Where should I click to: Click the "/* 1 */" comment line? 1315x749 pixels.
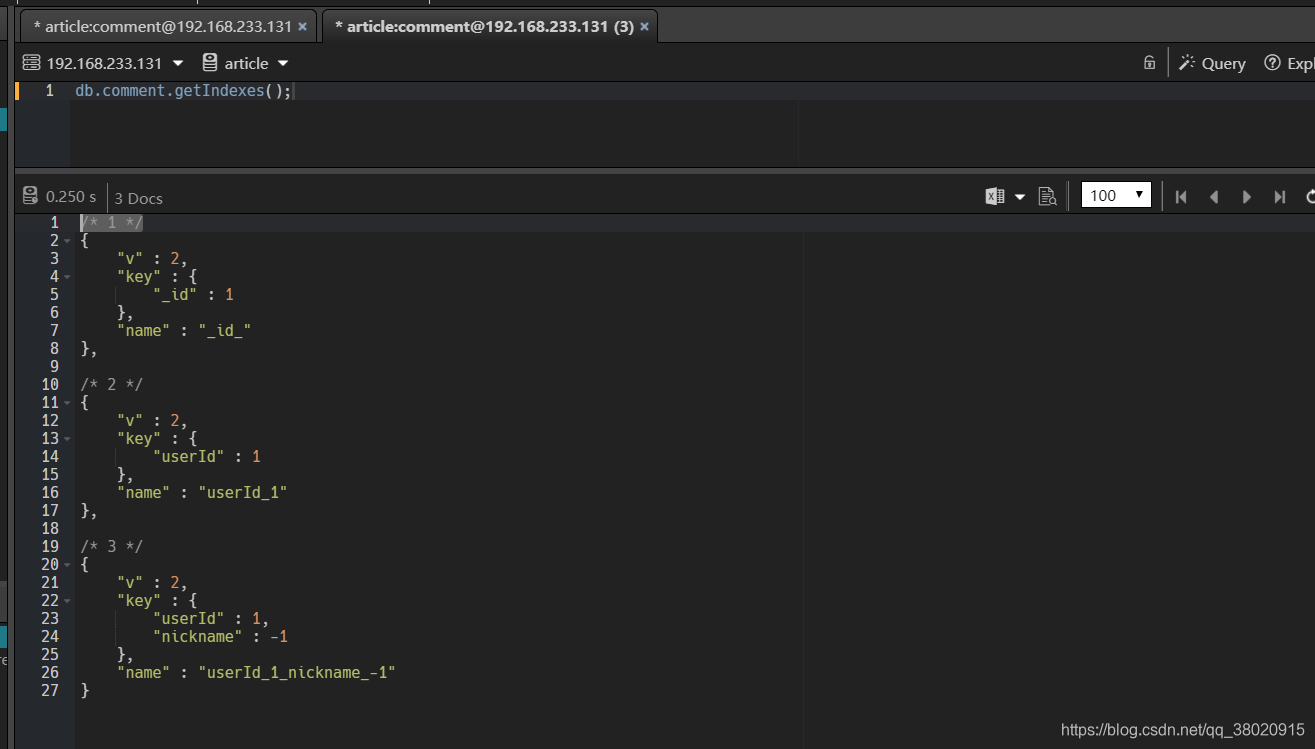click(x=111, y=222)
